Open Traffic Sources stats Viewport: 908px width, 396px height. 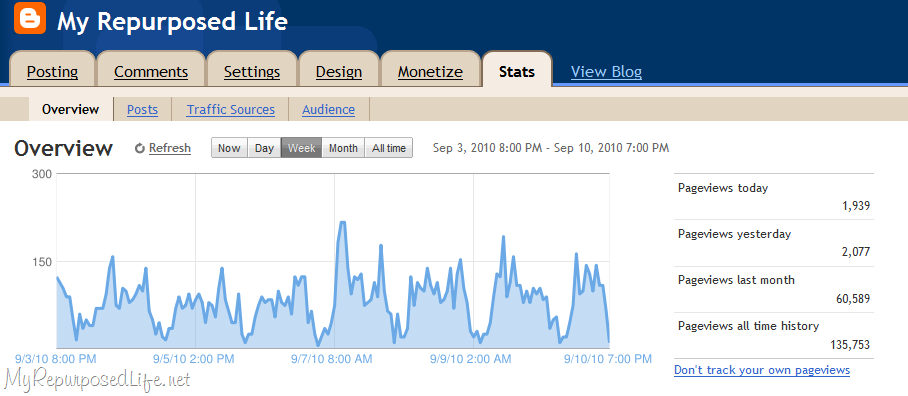click(x=230, y=109)
